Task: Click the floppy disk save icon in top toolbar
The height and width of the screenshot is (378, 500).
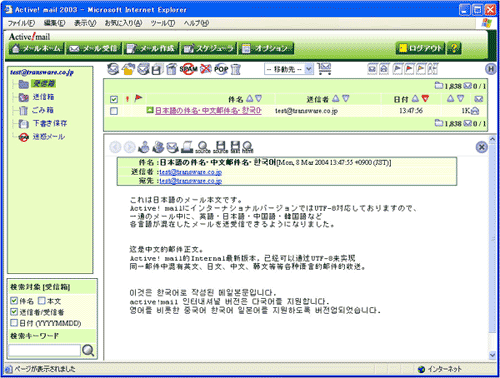Action: 157,69
